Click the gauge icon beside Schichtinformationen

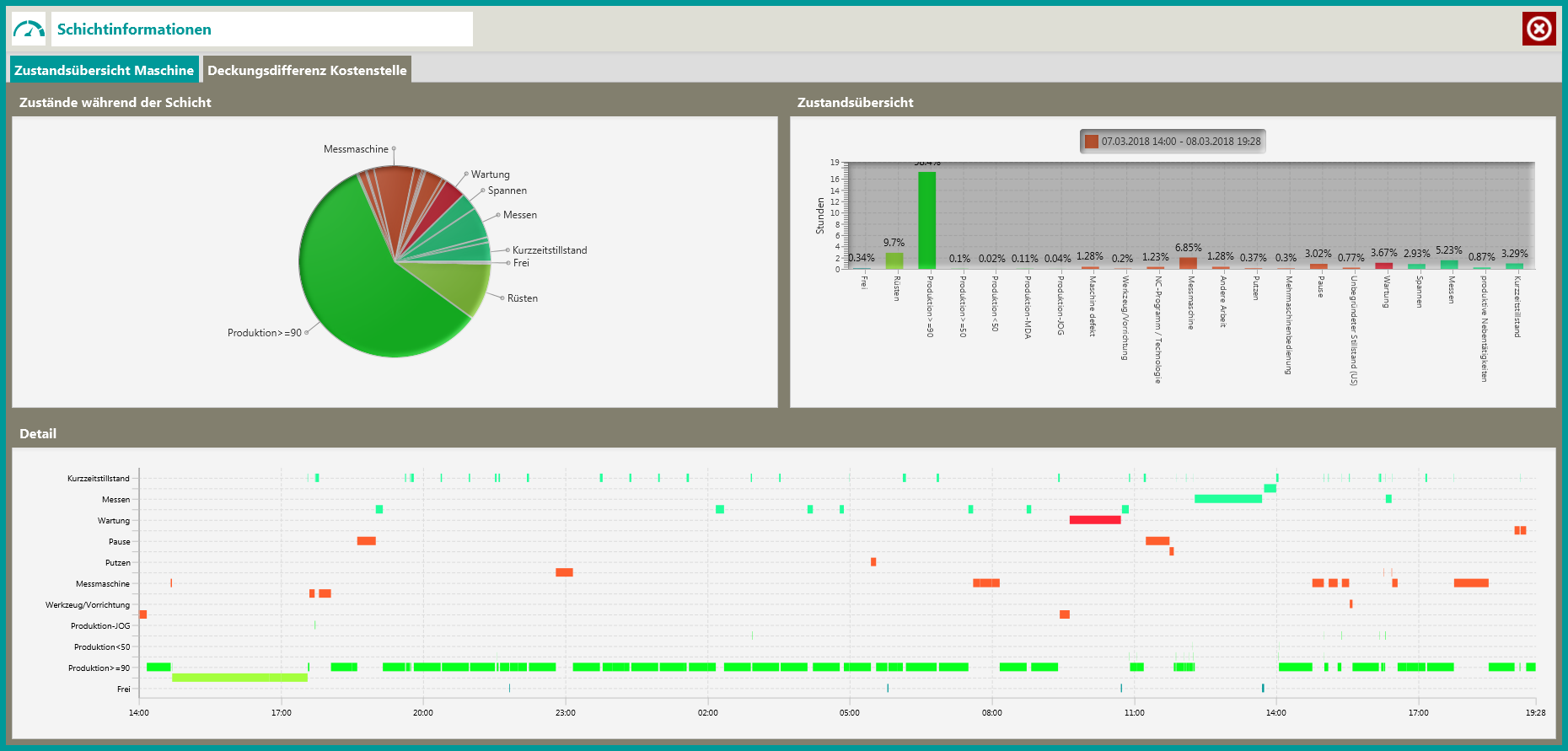pyautogui.click(x=29, y=30)
